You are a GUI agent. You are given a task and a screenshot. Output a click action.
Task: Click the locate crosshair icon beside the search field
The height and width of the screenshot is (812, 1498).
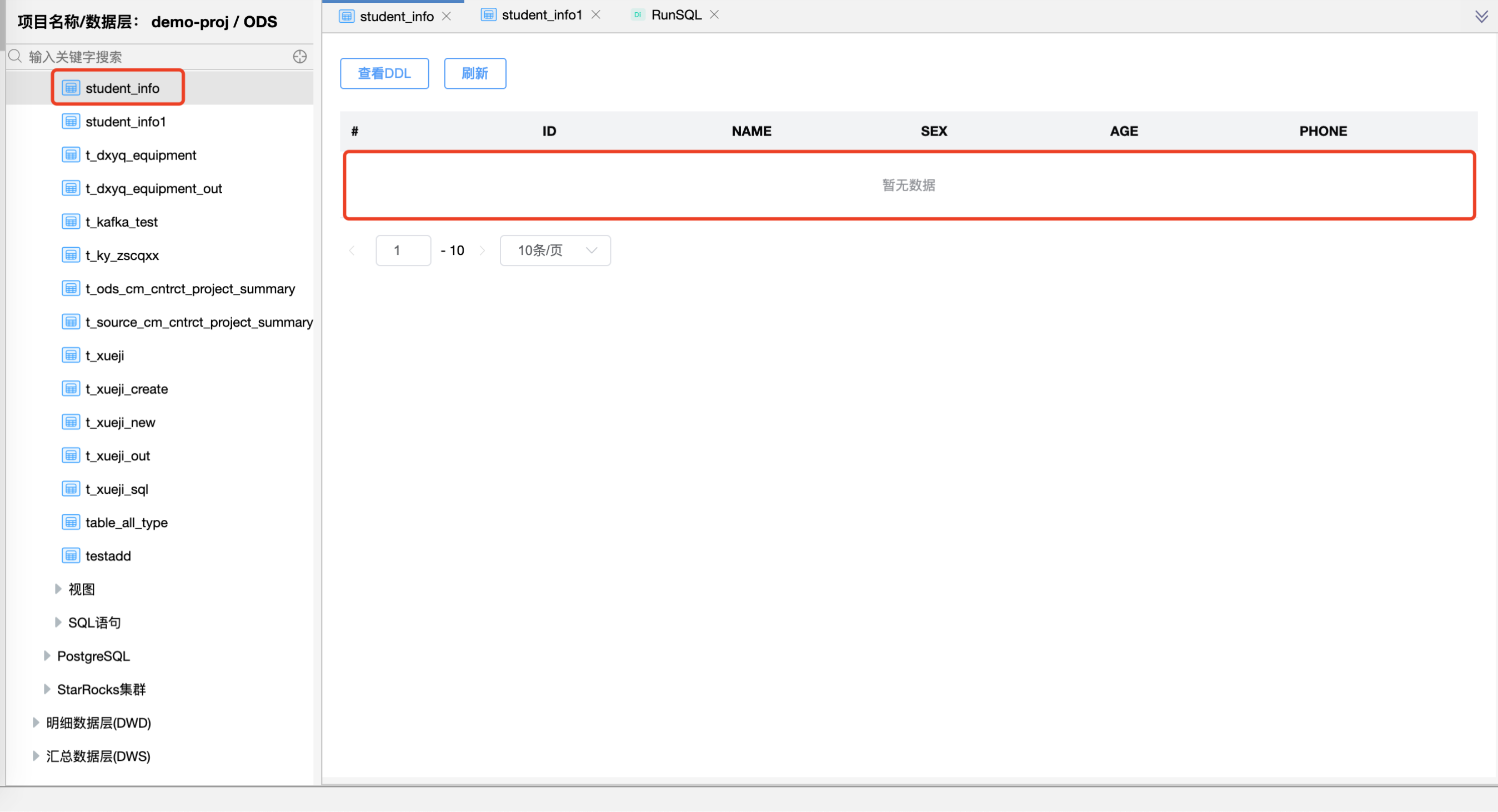299,57
